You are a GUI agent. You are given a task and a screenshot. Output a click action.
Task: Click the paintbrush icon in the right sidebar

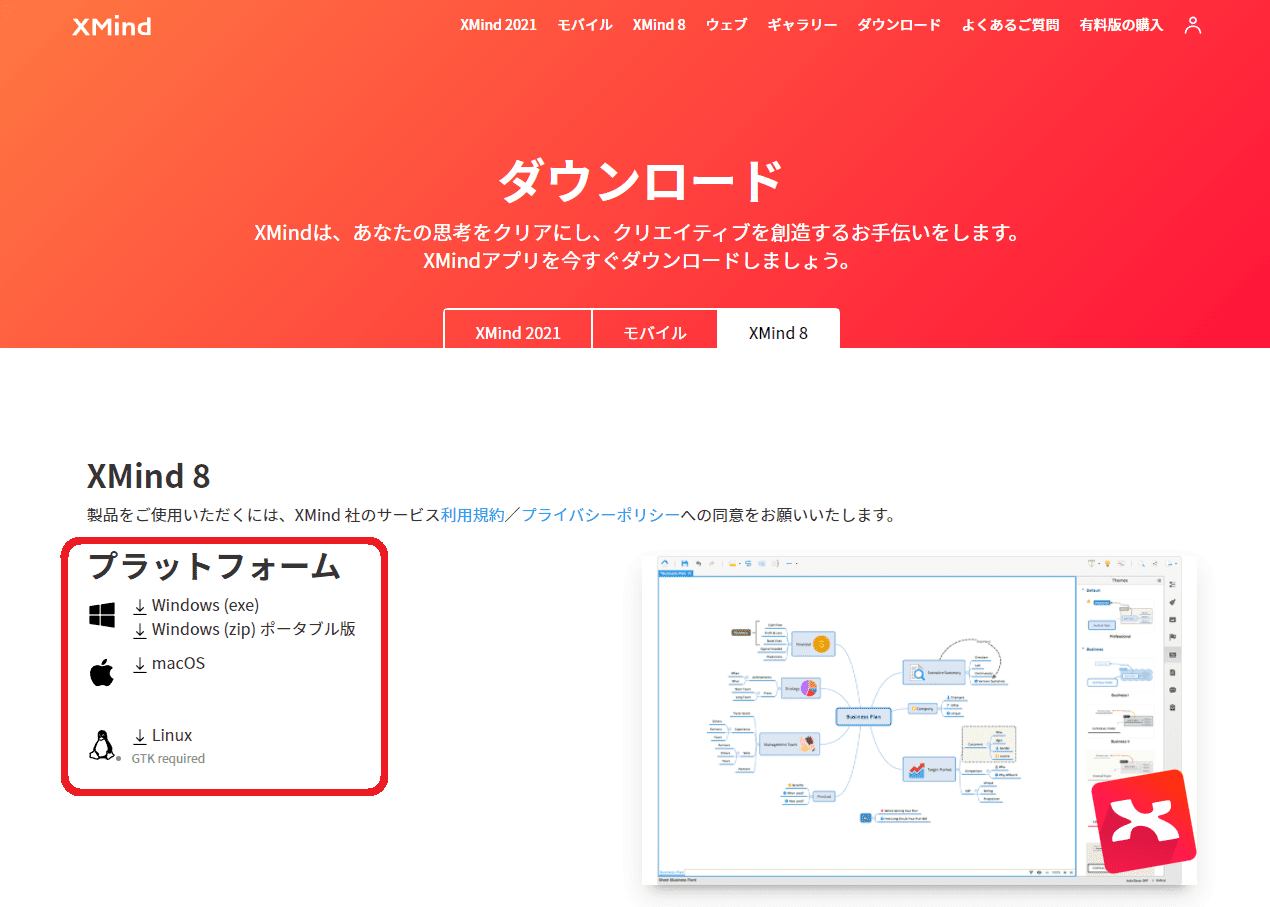point(1172,602)
